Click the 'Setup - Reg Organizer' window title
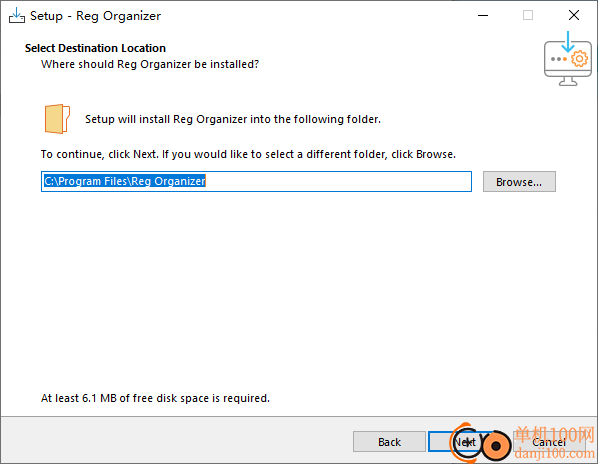This screenshot has width=598, height=464. (x=95, y=16)
